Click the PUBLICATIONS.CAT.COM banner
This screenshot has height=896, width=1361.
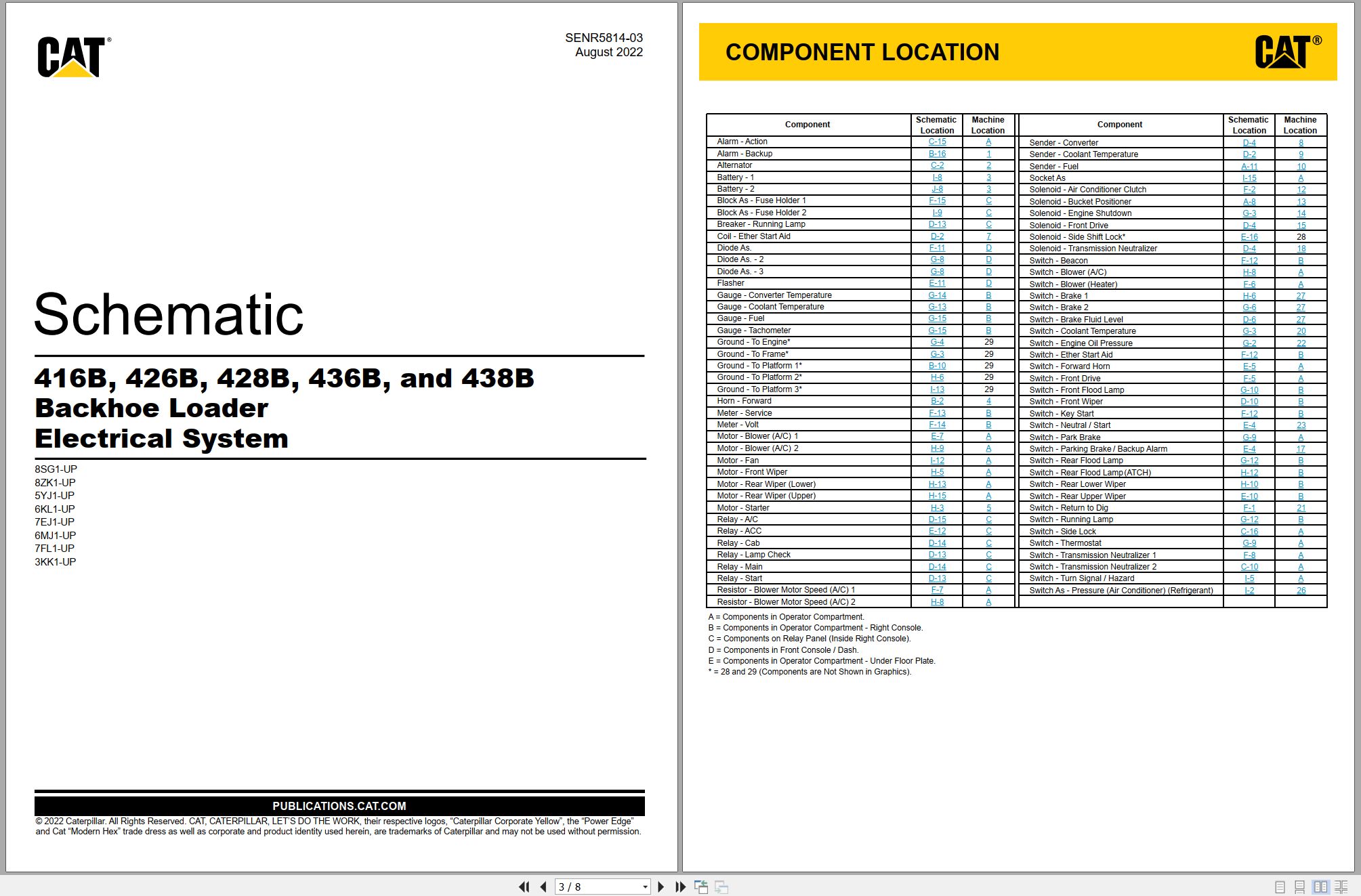[339, 806]
